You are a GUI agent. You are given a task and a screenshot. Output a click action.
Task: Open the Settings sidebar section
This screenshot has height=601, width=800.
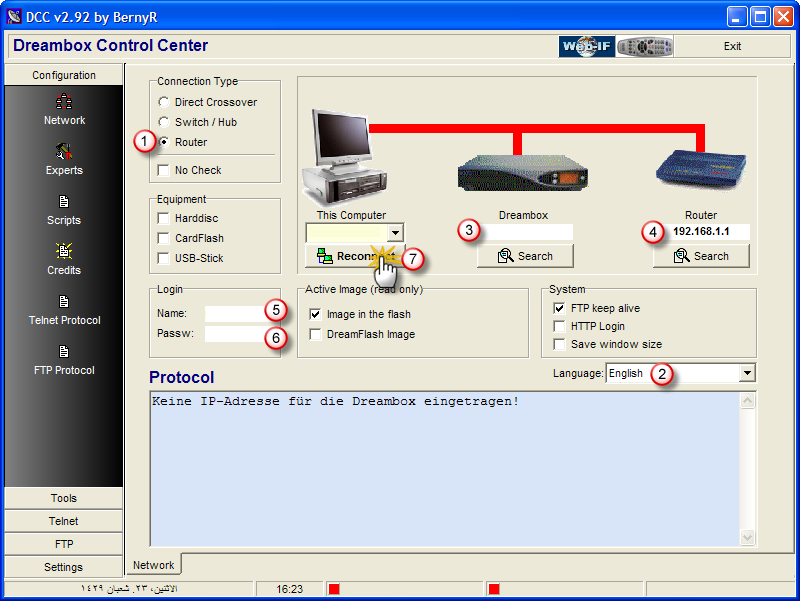click(x=64, y=567)
